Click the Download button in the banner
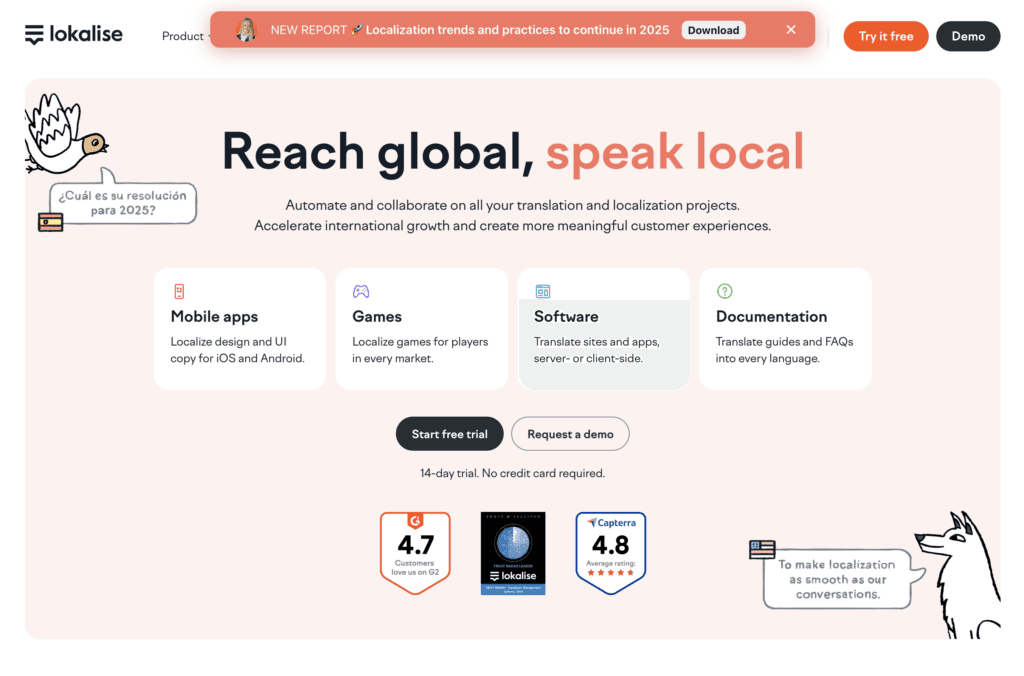The height and width of the screenshot is (676, 1024). pyautogui.click(x=712, y=30)
